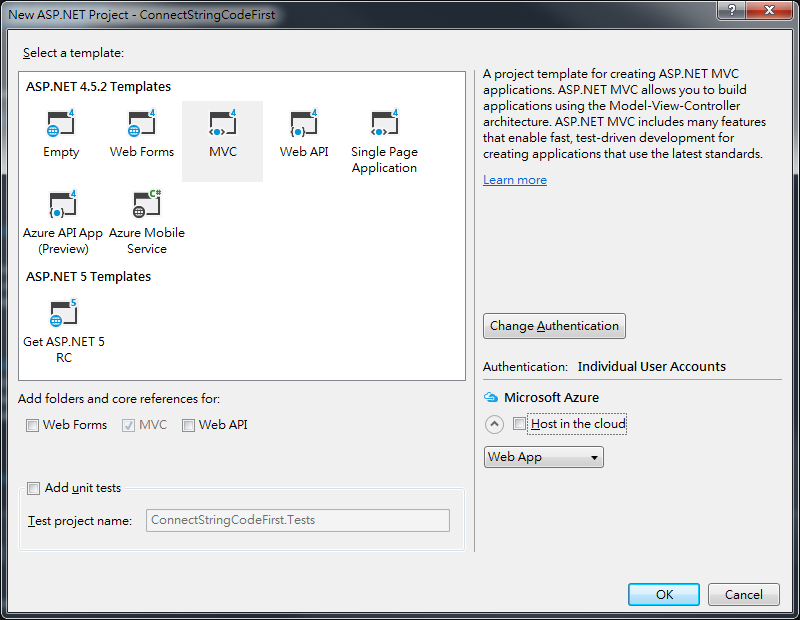Open the Learn more link
Screen dimensions: 800x620
tap(515, 180)
